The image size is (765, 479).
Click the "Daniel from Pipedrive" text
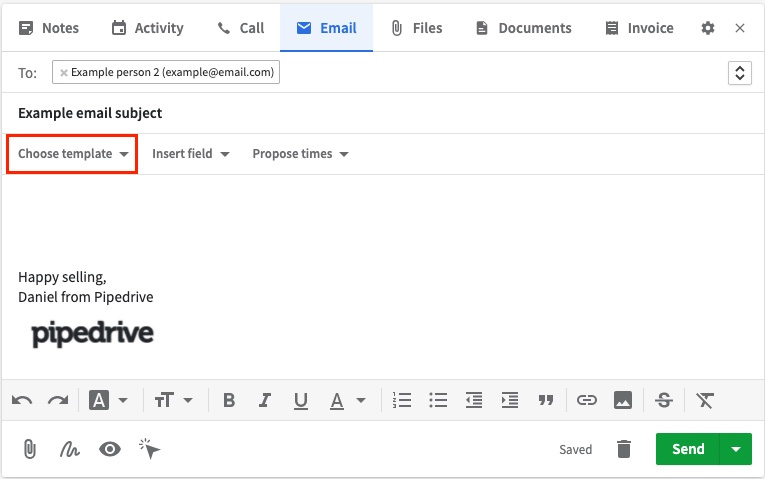click(x=86, y=297)
